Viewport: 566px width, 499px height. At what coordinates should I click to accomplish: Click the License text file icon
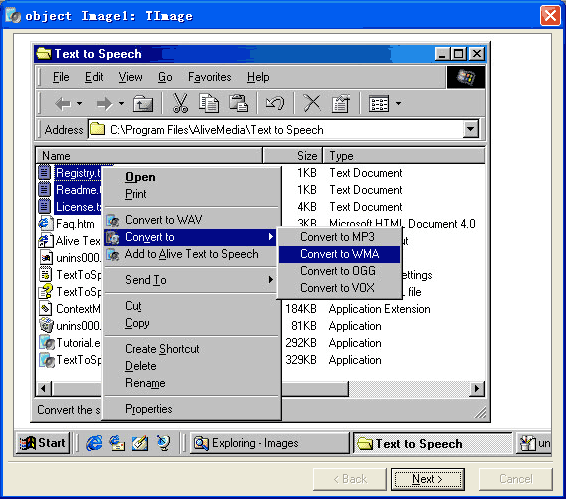[45, 207]
